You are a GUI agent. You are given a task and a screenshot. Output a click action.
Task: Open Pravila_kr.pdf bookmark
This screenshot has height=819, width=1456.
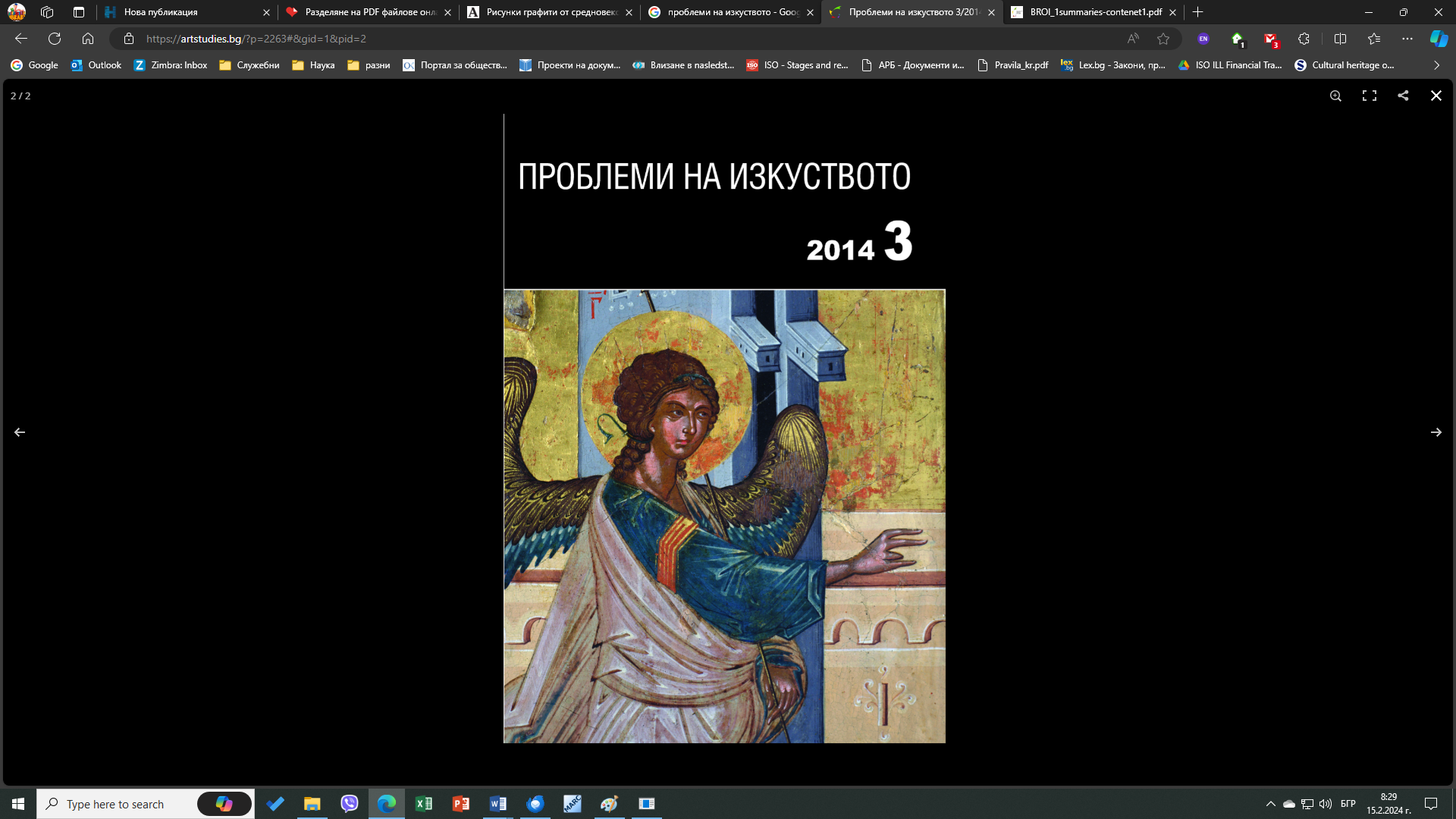pyautogui.click(x=1013, y=65)
